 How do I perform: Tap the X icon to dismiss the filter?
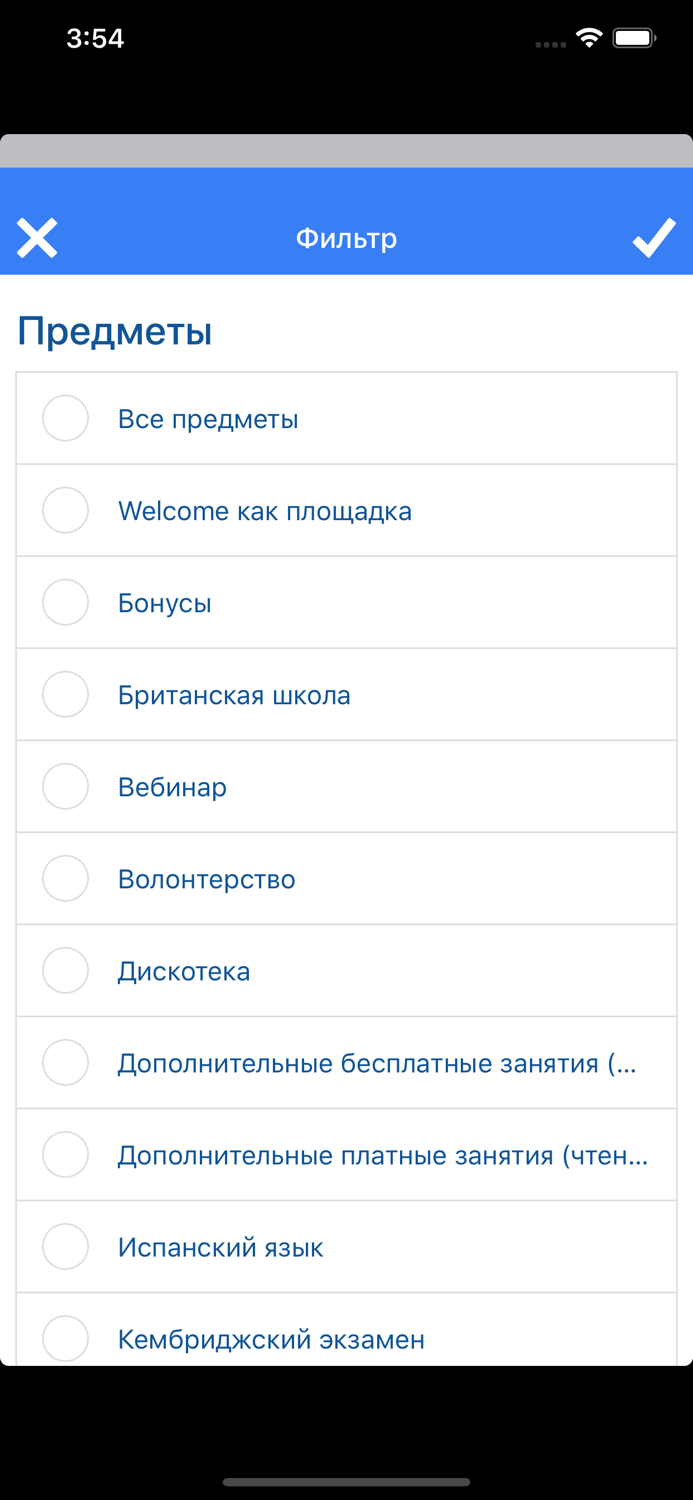(x=37, y=238)
